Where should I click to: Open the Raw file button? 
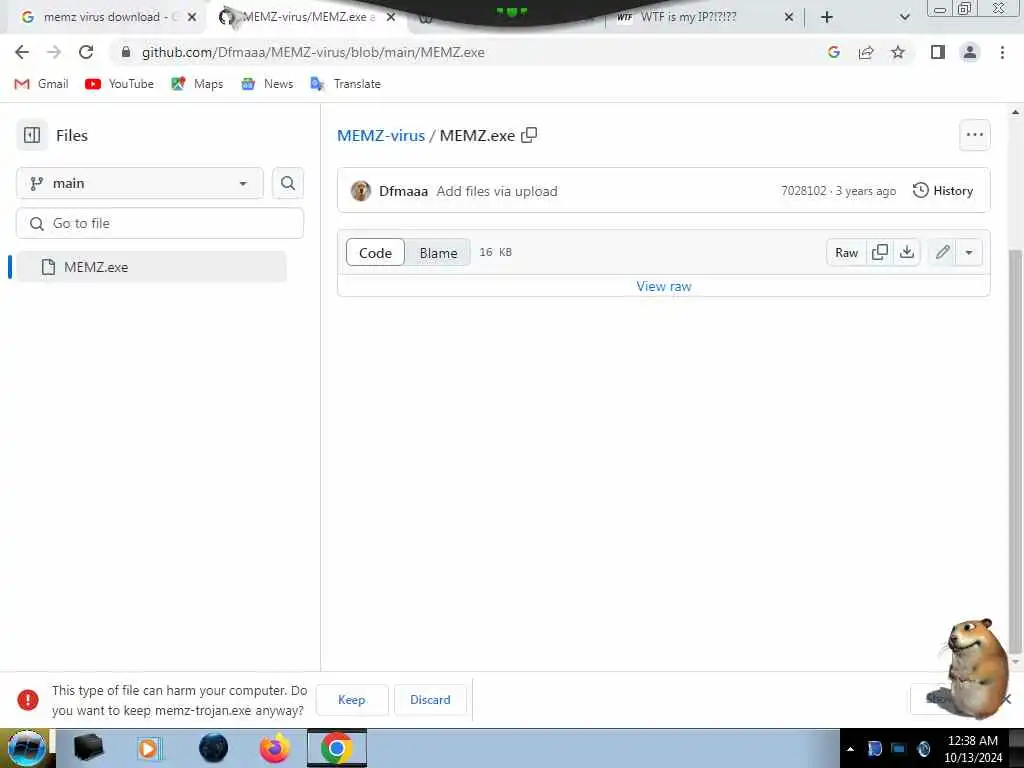(x=846, y=253)
